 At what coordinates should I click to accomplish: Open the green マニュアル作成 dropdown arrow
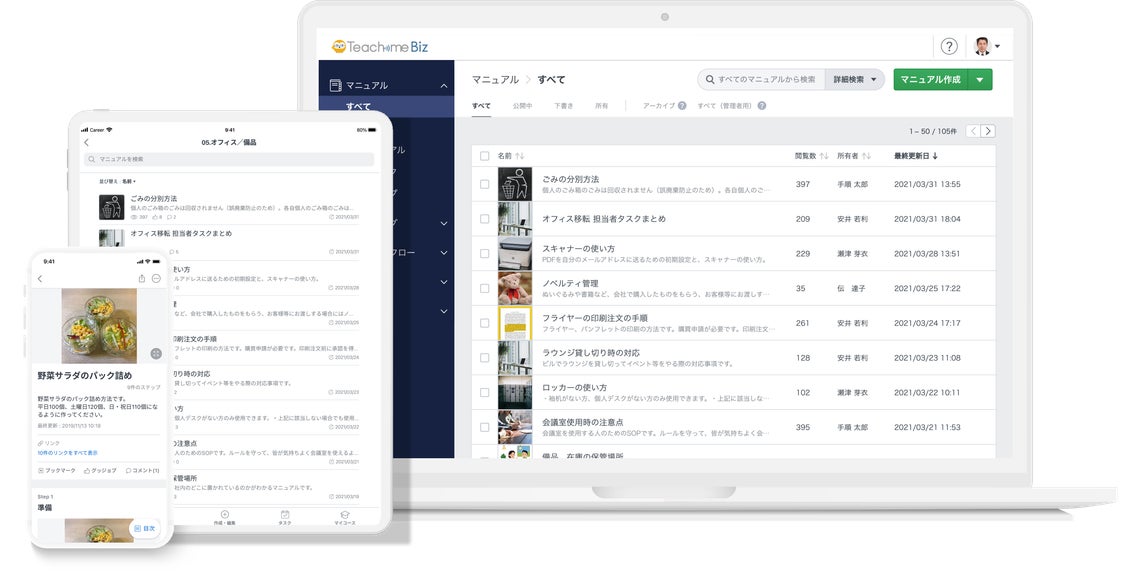click(x=980, y=80)
